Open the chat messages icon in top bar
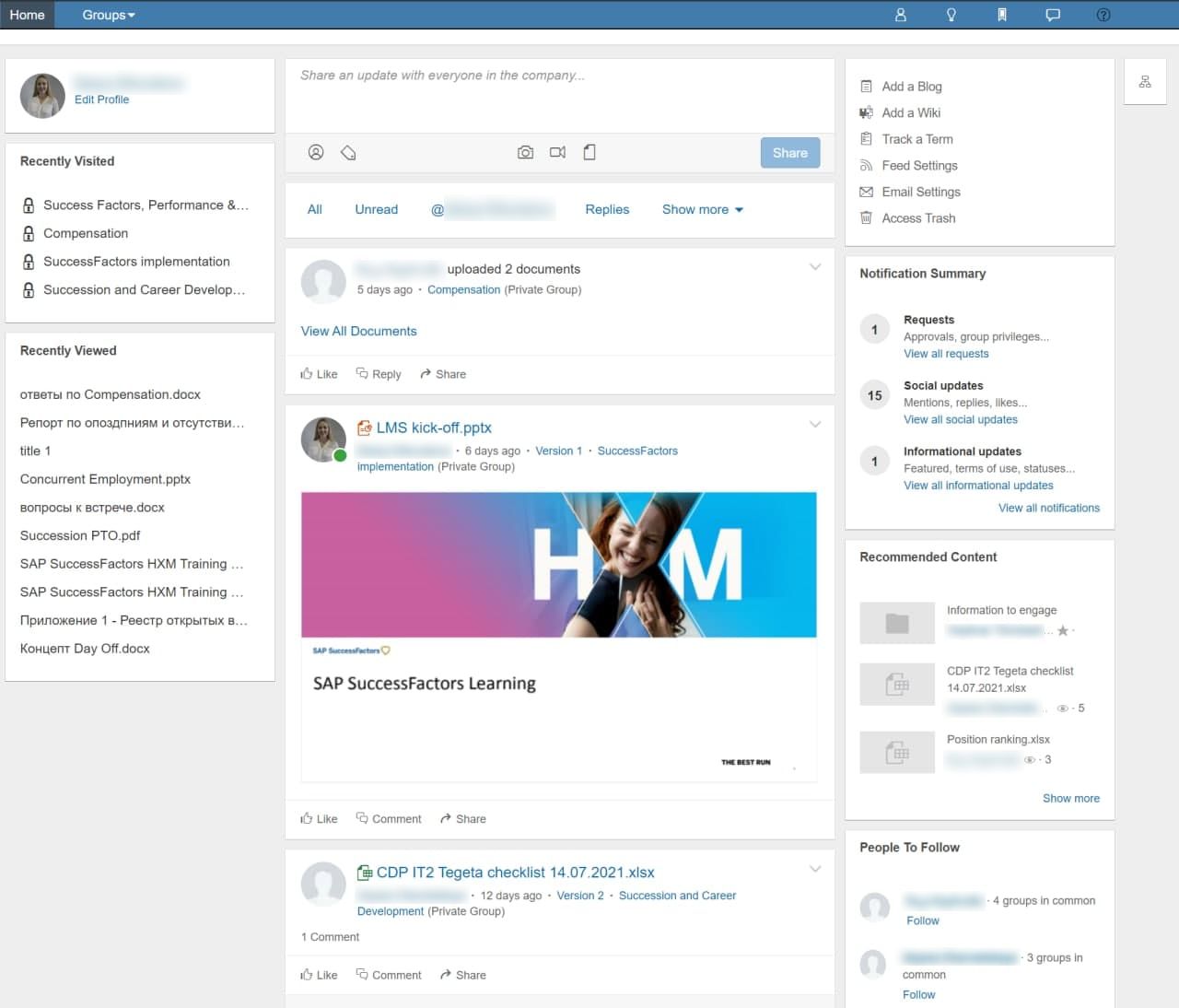 [1053, 15]
